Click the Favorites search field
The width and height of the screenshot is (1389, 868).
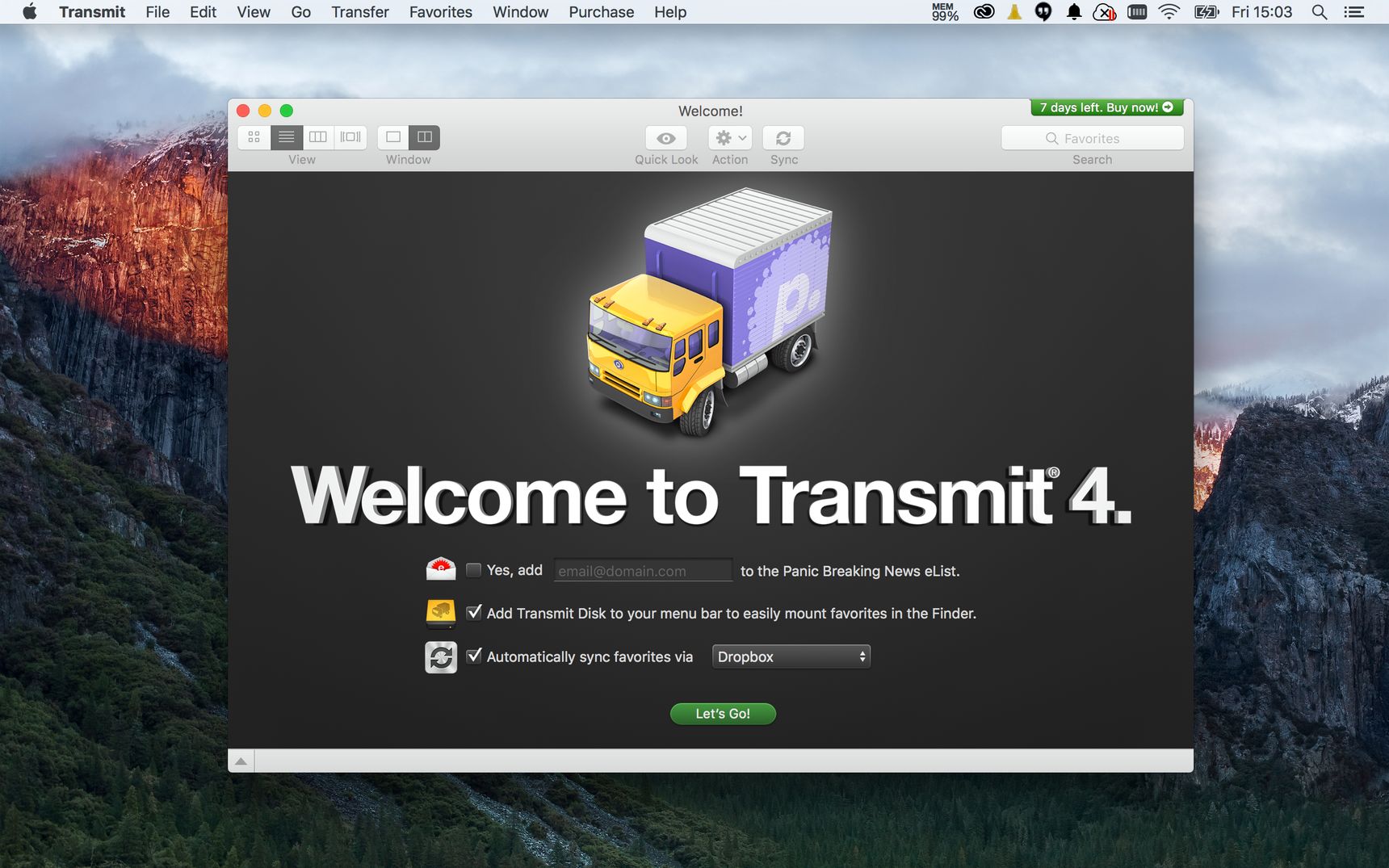[1093, 138]
